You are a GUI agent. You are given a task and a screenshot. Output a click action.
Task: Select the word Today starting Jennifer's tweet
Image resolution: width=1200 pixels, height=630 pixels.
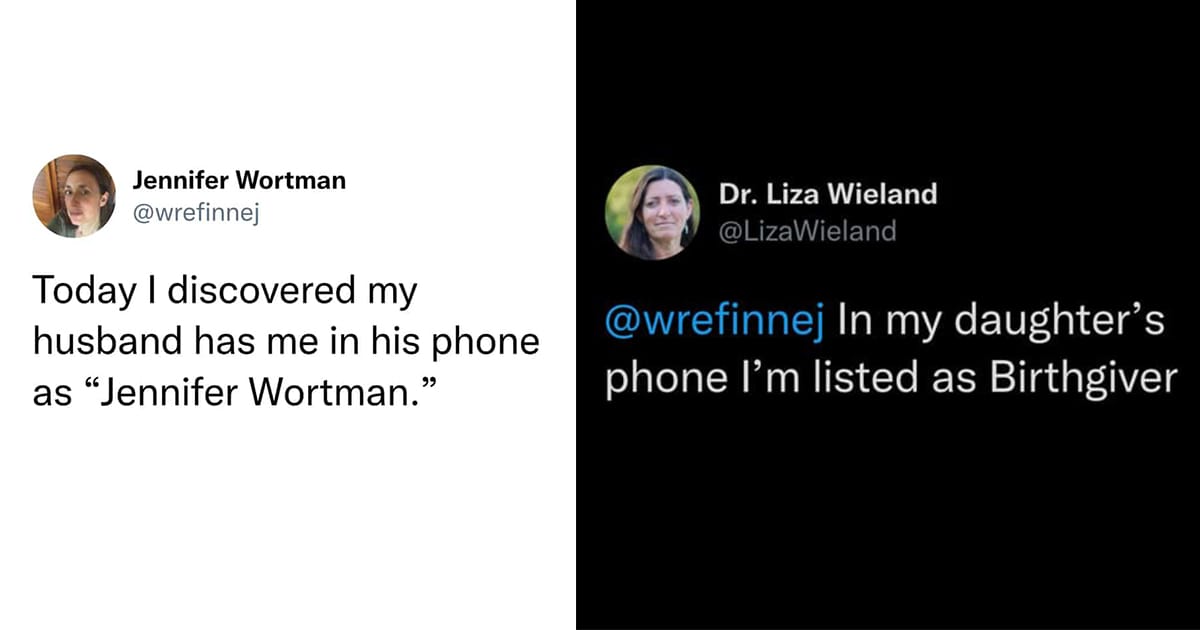pyautogui.click(x=80, y=292)
